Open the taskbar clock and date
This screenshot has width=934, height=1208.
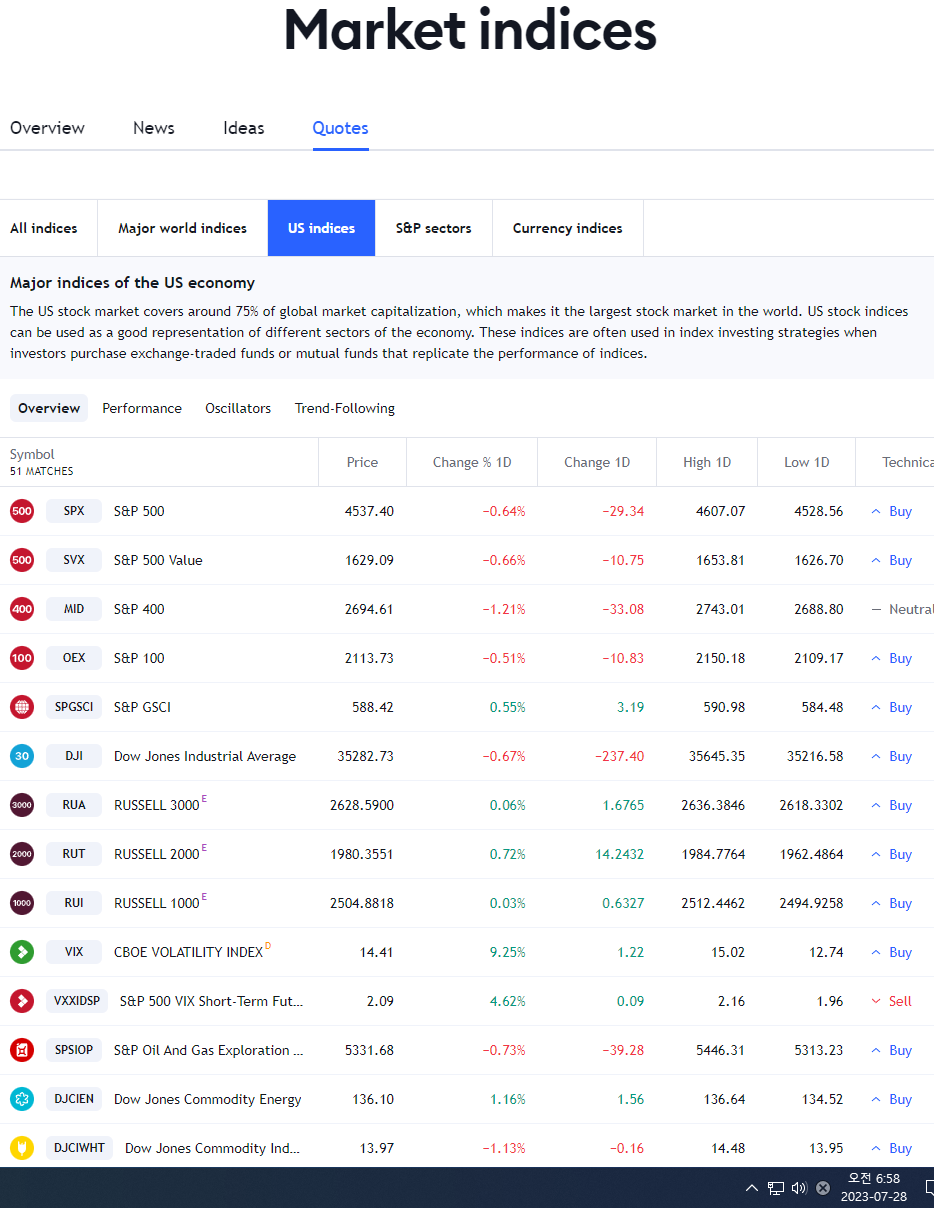(873, 1188)
